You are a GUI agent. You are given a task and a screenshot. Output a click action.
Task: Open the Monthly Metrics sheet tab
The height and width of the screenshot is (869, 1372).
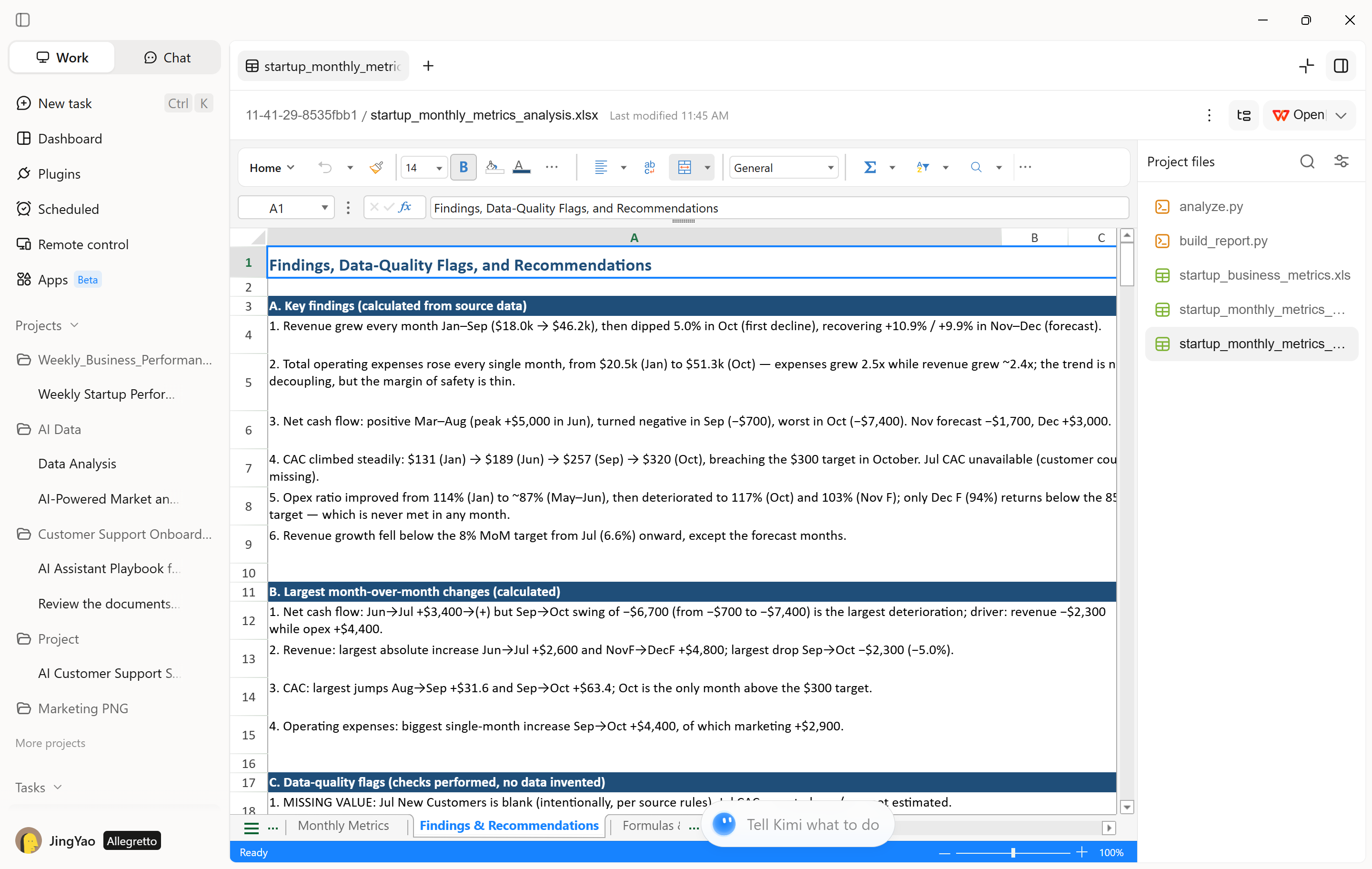point(343,825)
